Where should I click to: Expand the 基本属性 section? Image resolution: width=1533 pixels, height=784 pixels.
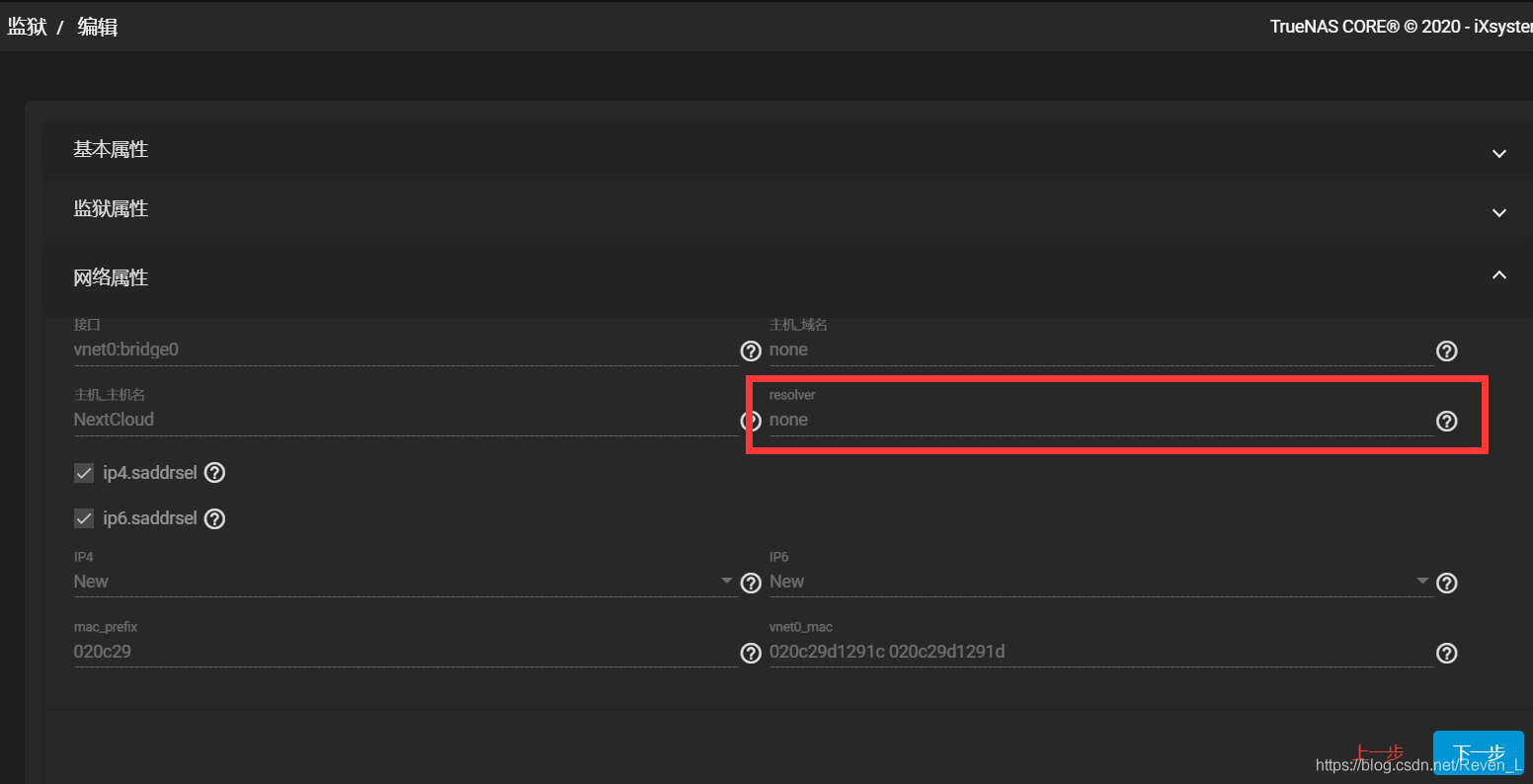click(x=787, y=150)
